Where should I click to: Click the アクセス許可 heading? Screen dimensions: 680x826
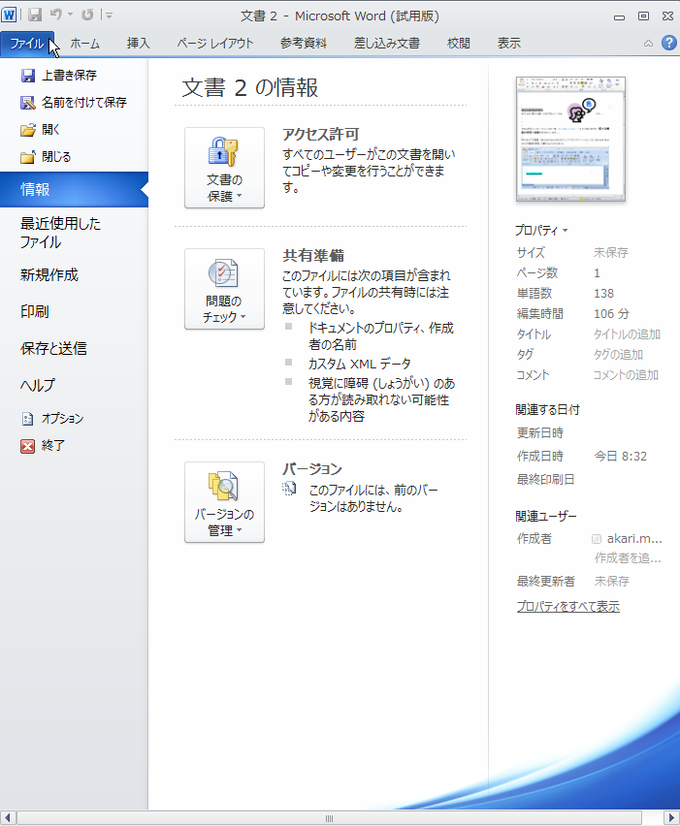point(321,135)
